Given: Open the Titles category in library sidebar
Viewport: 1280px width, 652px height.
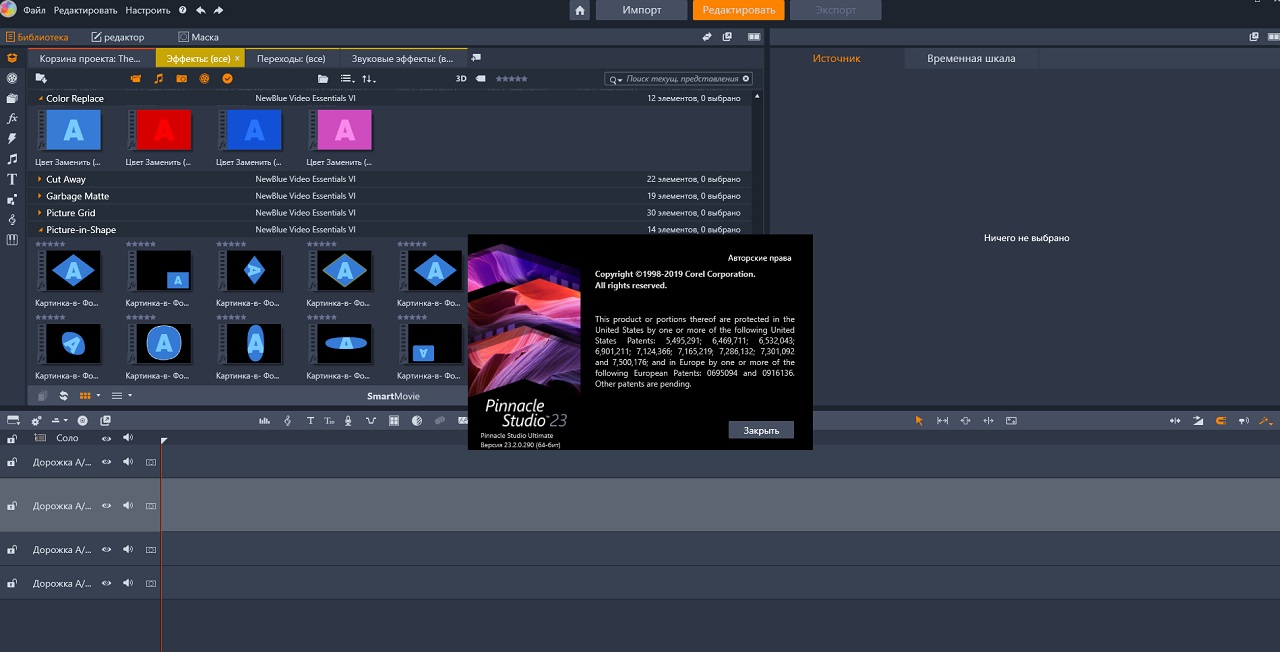Looking at the screenshot, I should pos(12,179).
